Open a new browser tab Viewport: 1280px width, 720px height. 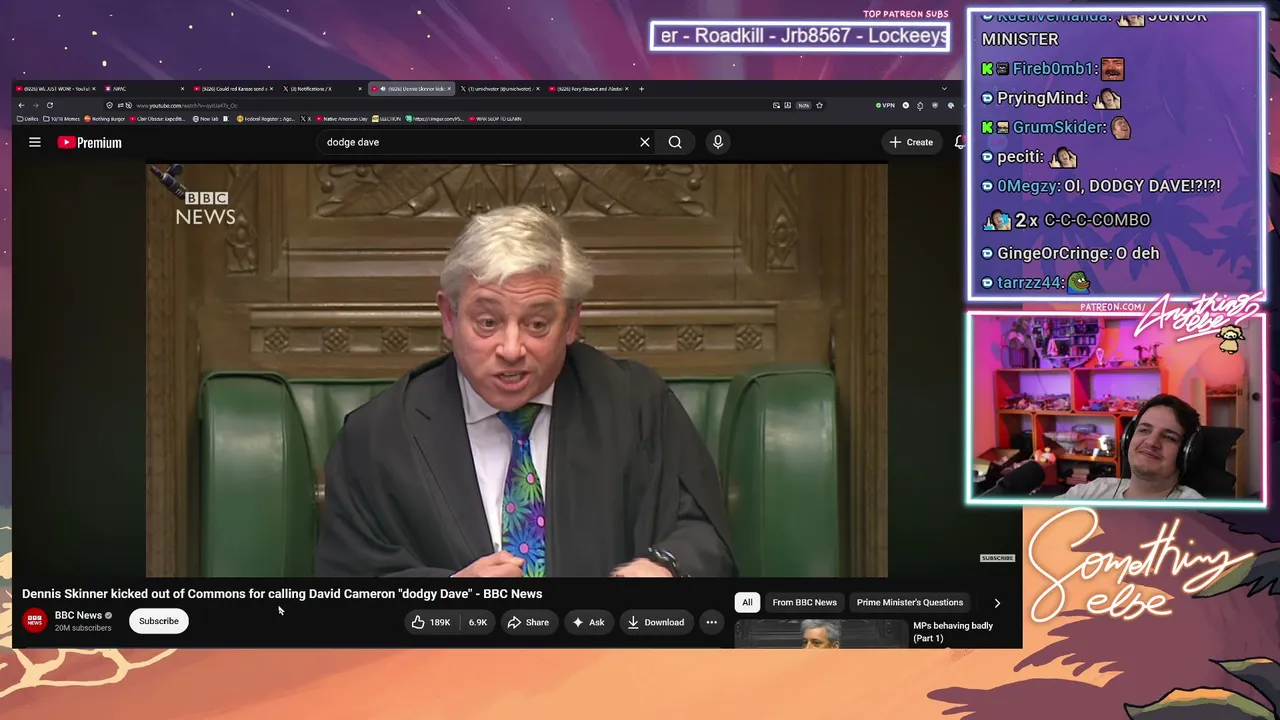[x=641, y=89]
